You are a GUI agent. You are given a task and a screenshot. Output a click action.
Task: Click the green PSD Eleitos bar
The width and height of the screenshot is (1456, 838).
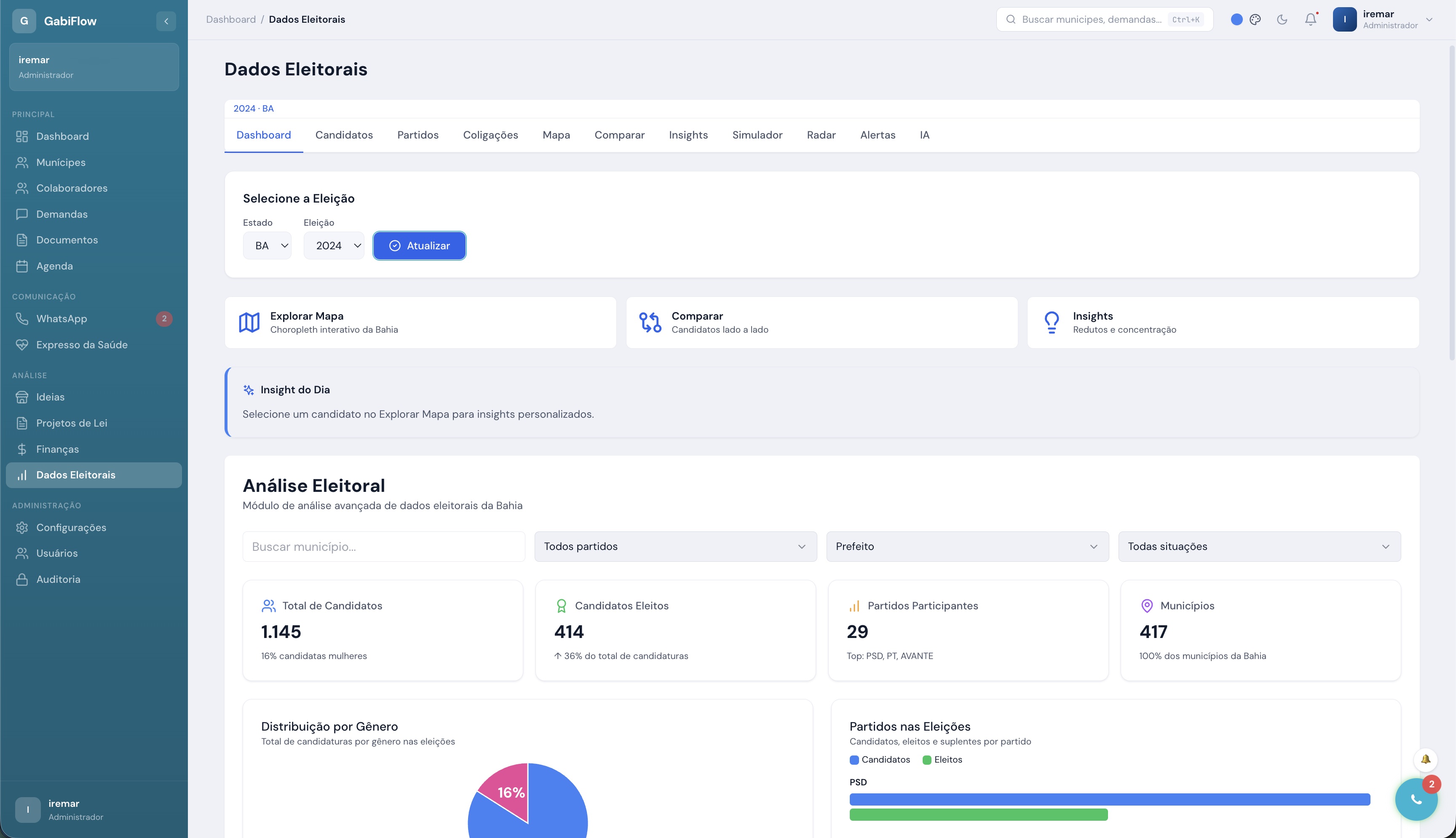tap(979, 814)
